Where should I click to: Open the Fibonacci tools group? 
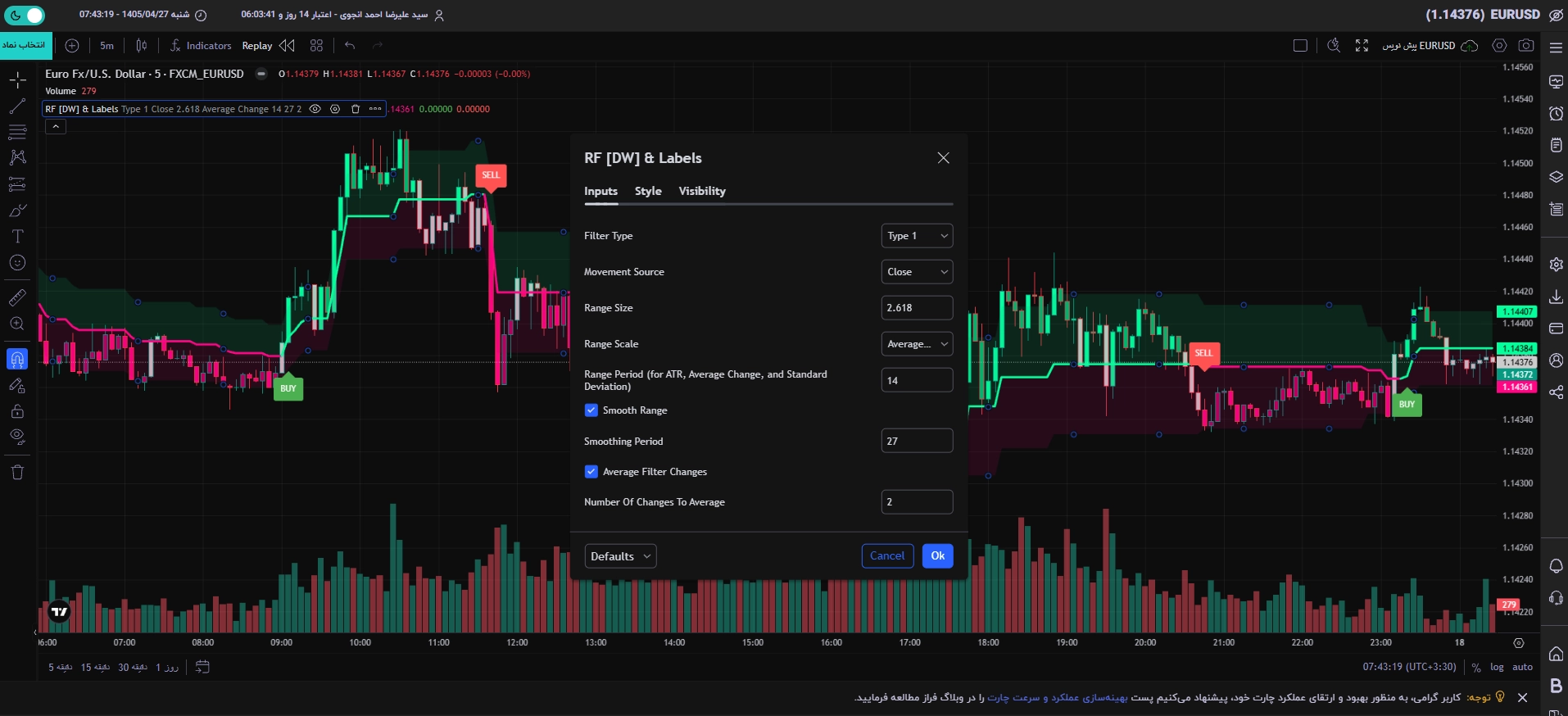click(x=17, y=132)
